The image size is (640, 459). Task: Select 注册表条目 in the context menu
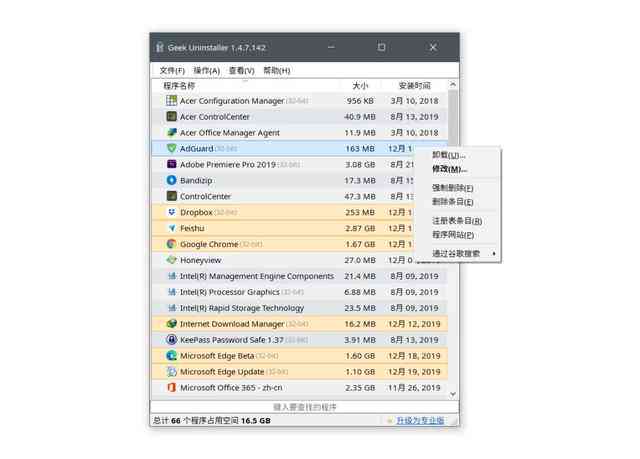457,221
